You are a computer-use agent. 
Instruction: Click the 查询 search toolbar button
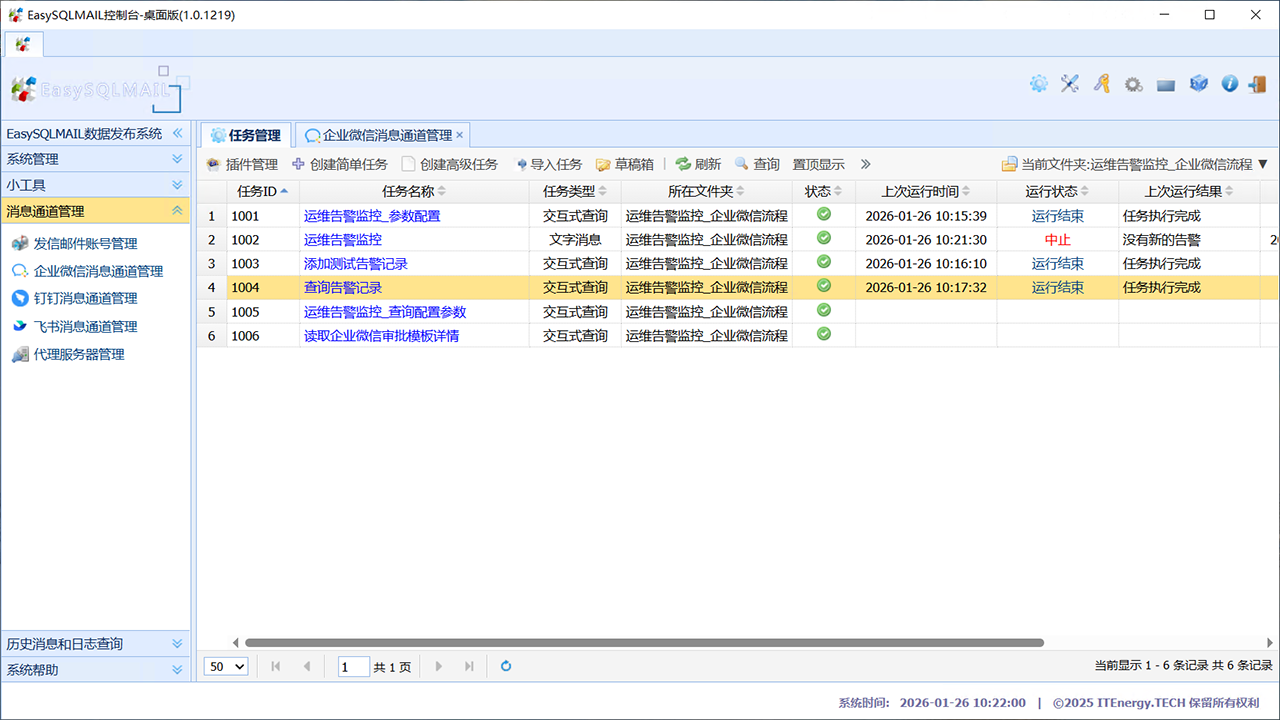(757, 164)
